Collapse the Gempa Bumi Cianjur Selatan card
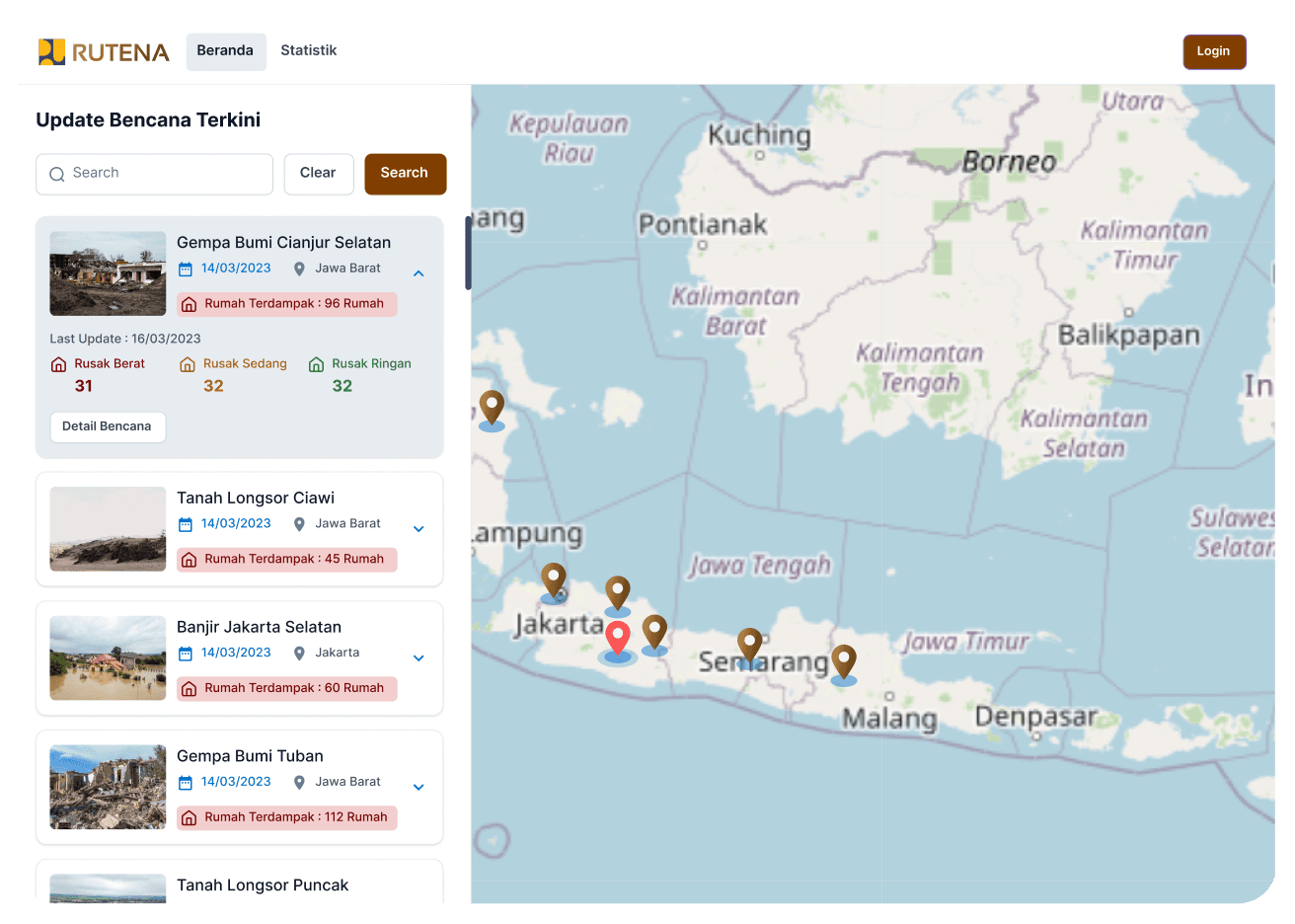The height and width of the screenshot is (924, 1295). point(419,273)
